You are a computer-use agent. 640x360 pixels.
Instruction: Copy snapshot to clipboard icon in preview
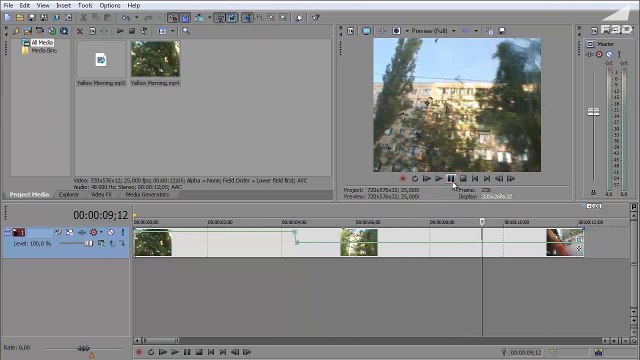(490, 31)
